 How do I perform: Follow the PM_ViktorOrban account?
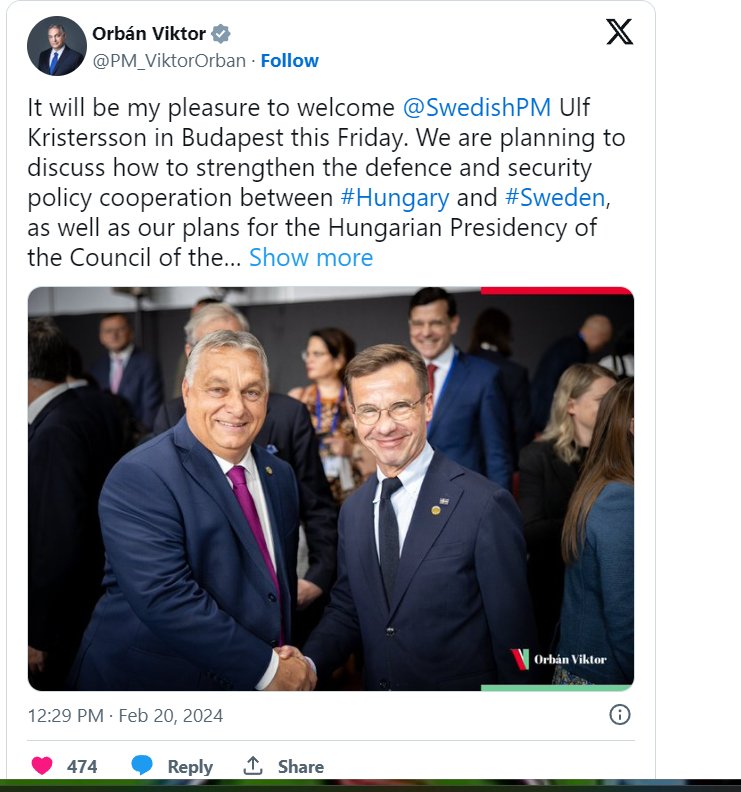pos(290,60)
